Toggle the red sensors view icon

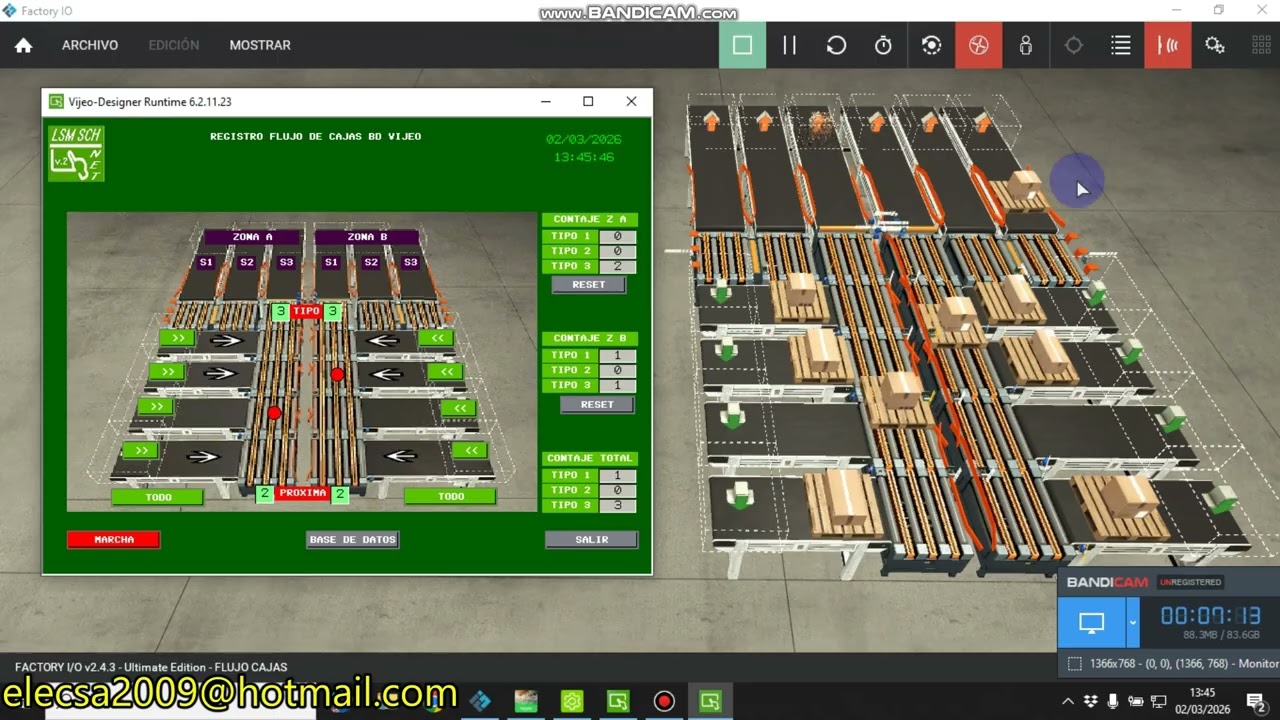click(1167, 45)
